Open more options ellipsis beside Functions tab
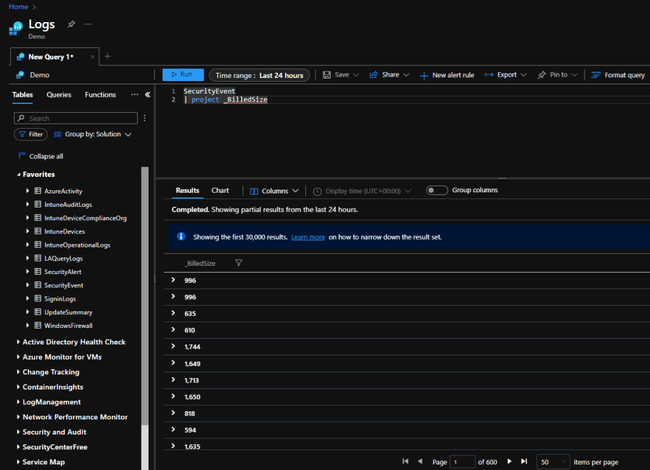Image resolution: width=650 pixels, height=470 pixels. (134, 95)
